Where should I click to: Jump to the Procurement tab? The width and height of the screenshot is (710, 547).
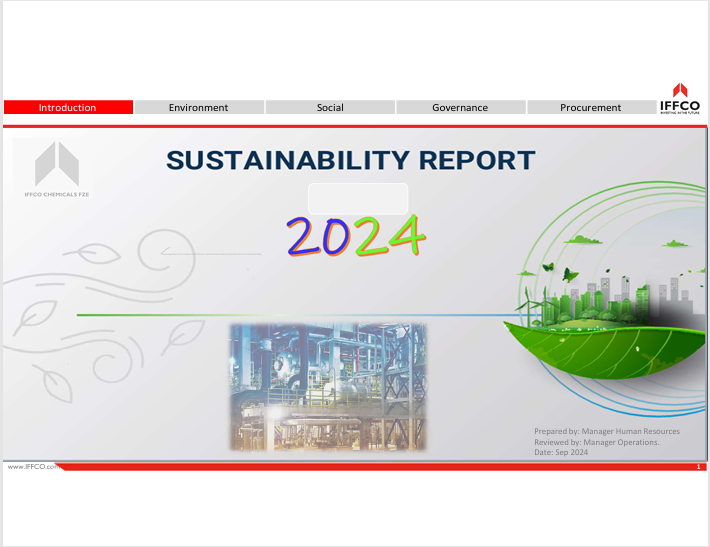coord(590,107)
